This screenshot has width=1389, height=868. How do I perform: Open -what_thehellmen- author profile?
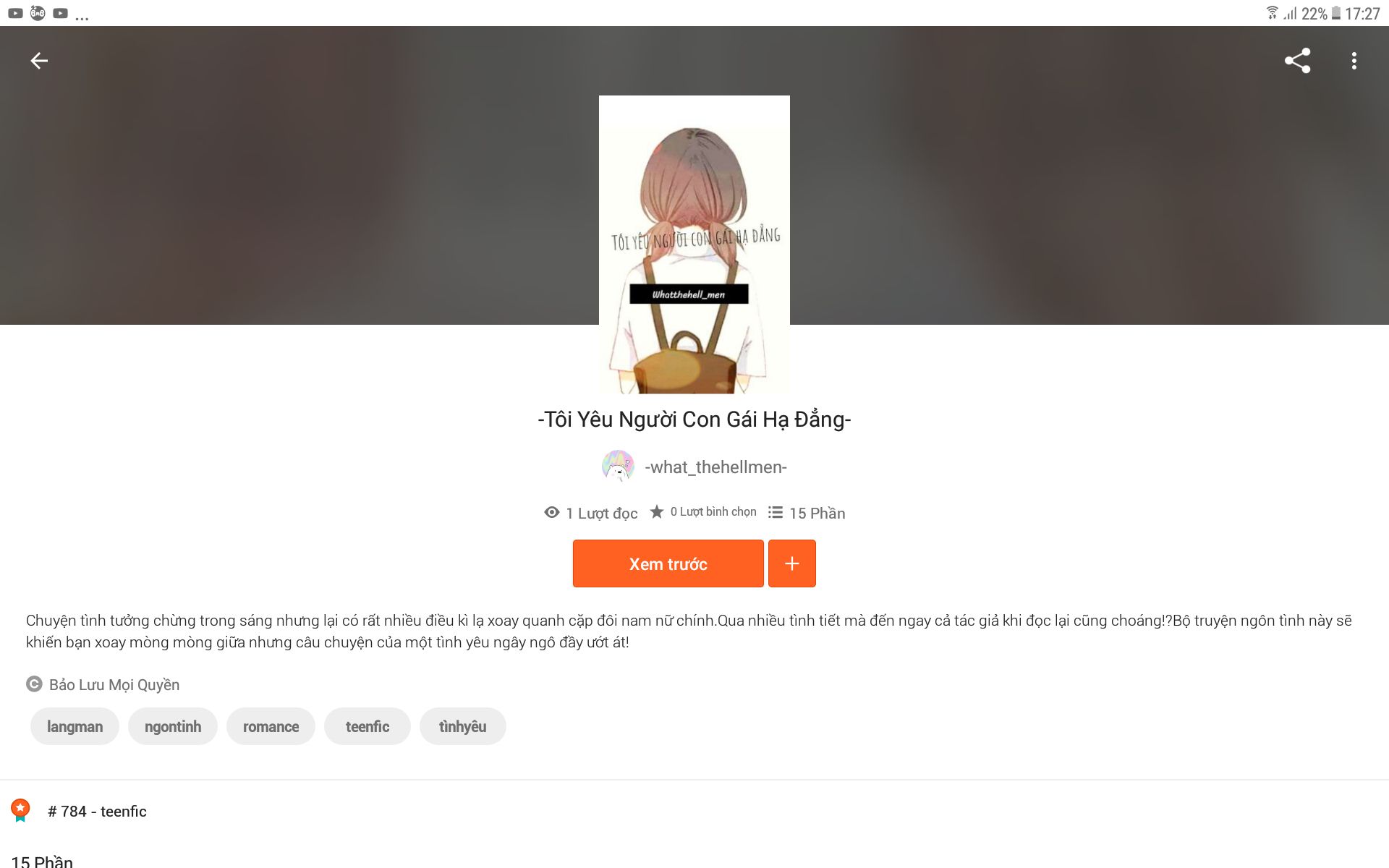tap(715, 467)
